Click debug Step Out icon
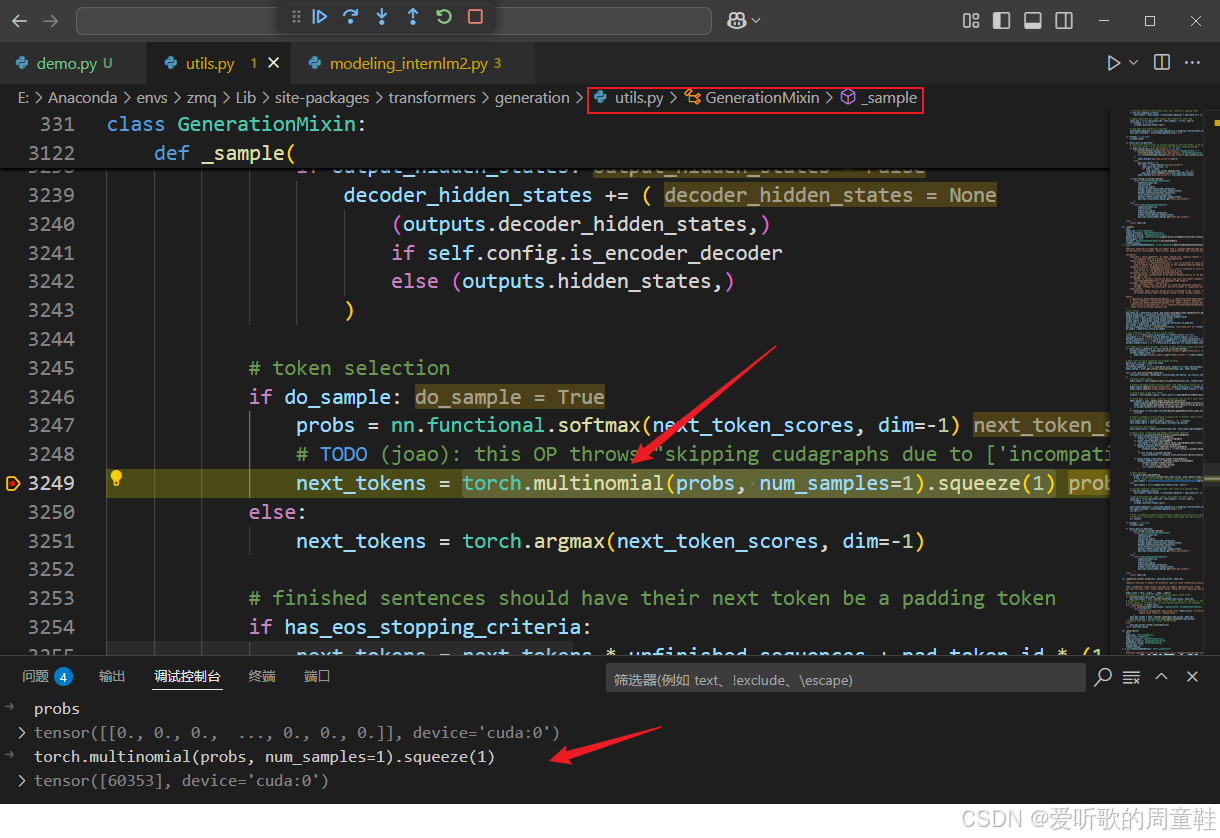 click(x=413, y=17)
